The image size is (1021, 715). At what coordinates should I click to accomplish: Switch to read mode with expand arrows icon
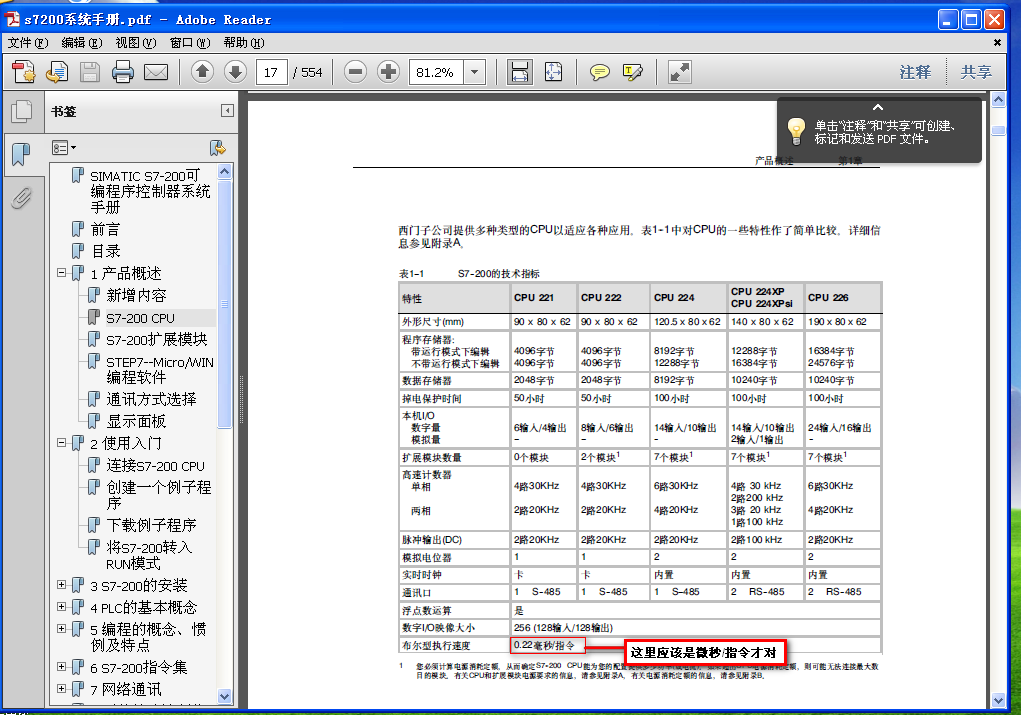pyautogui.click(x=679, y=72)
